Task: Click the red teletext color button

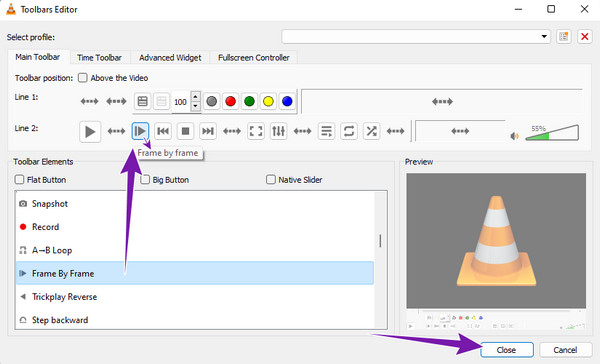Action: 230,101
